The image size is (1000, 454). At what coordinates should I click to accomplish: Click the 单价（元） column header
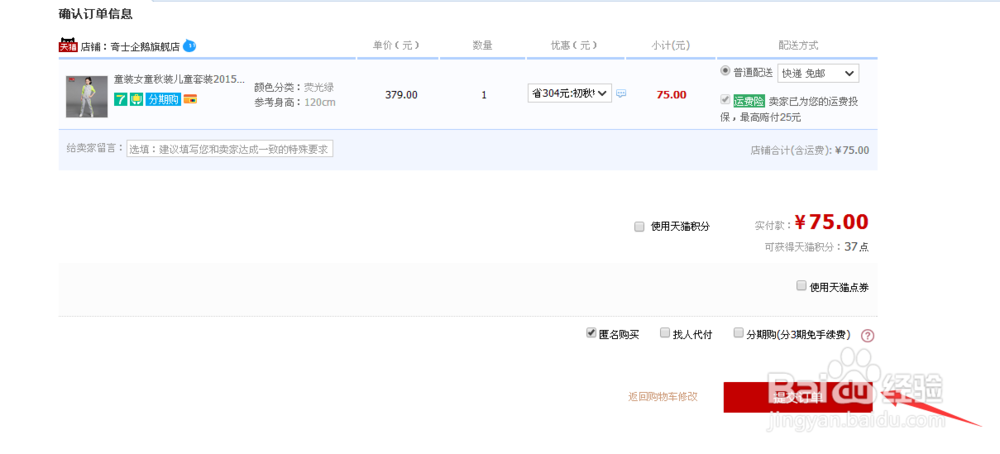coord(397,45)
